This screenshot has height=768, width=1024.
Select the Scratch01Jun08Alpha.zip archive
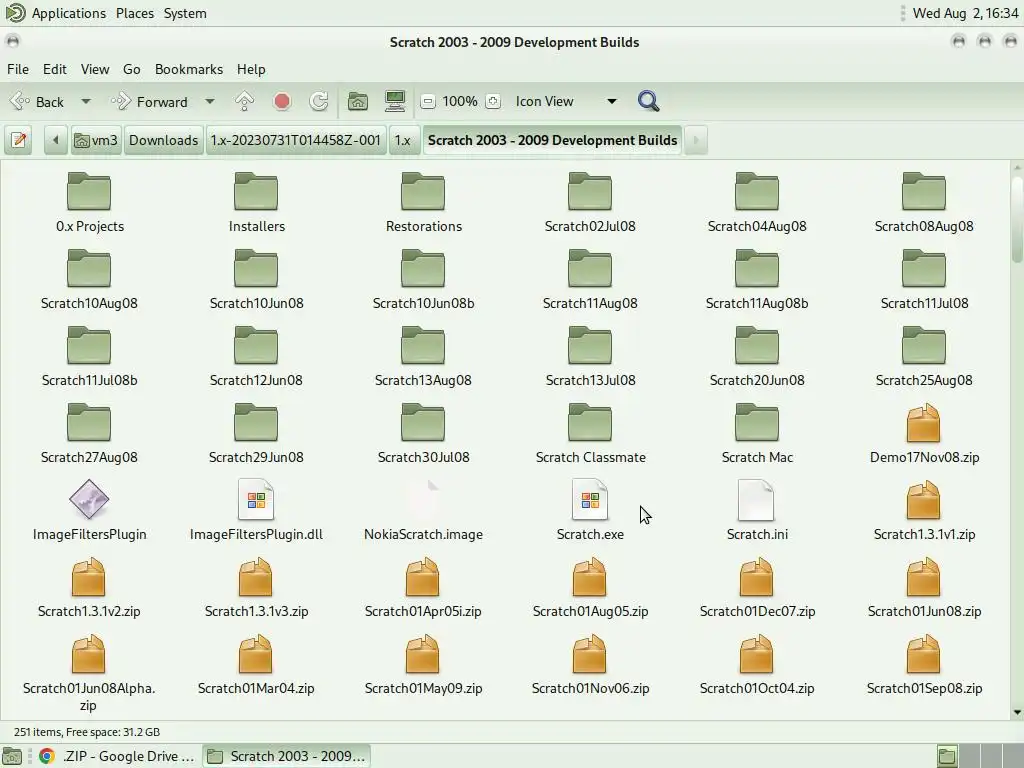tap(89, 673)
